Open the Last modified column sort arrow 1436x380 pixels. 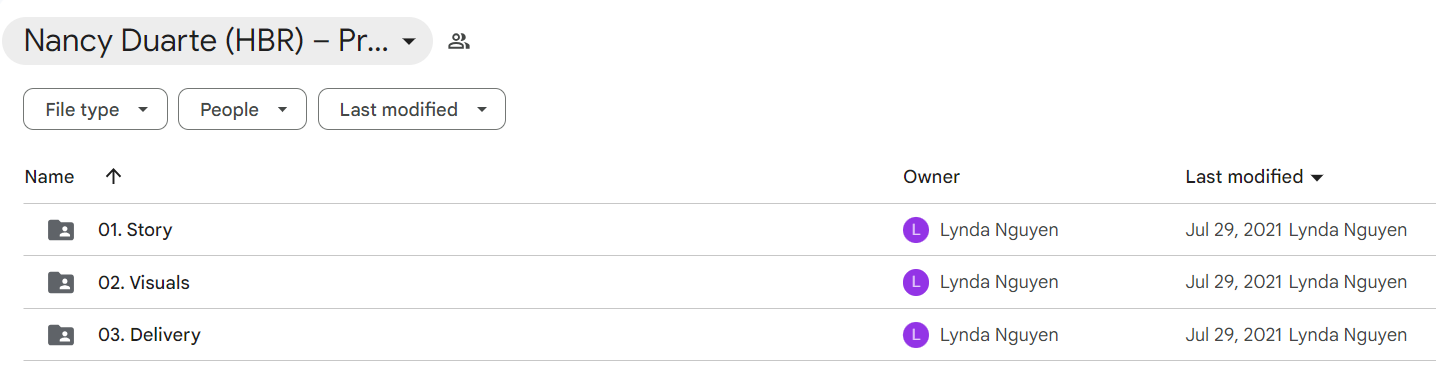(1317, 178)
